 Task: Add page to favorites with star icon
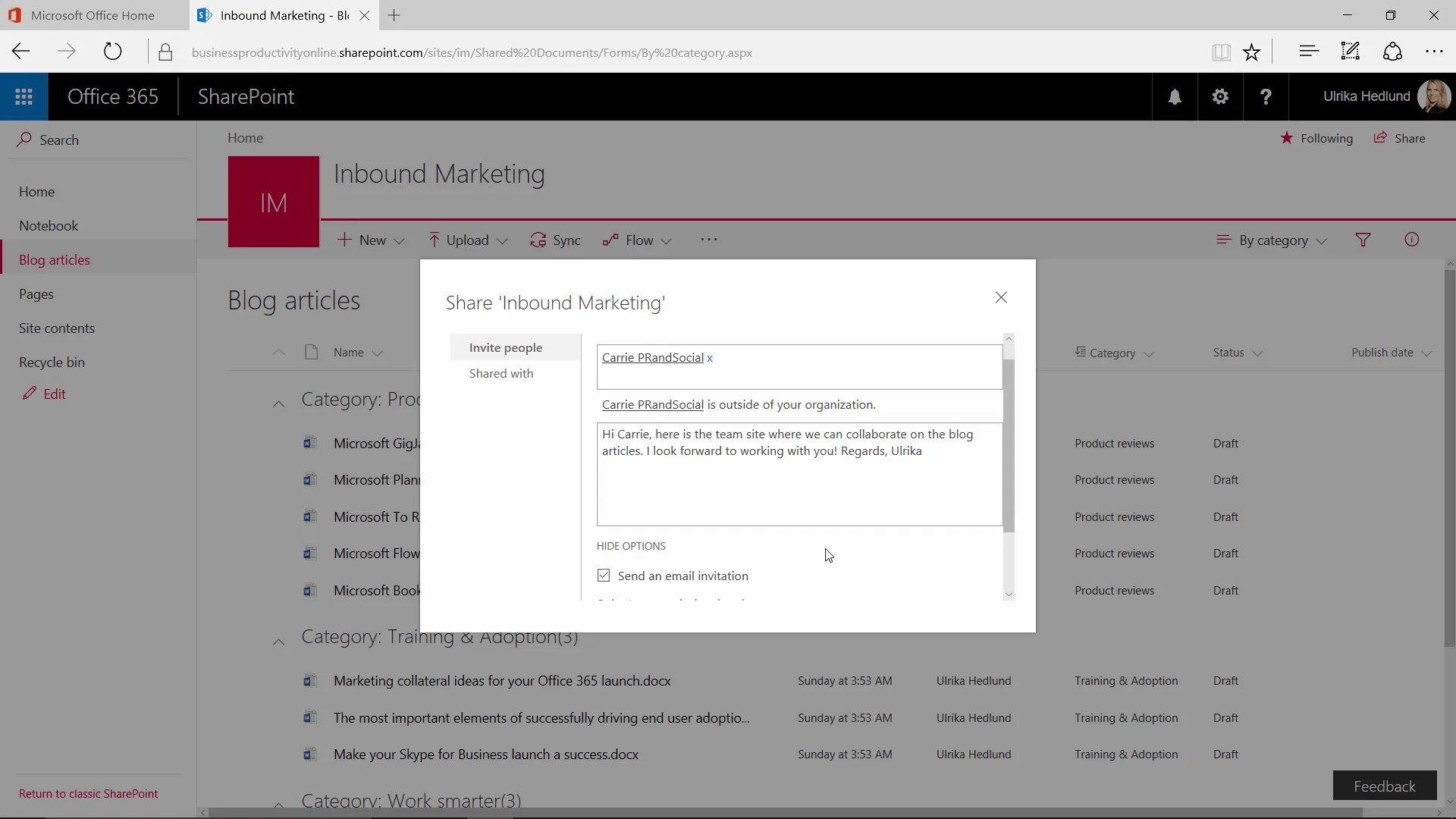(1251, 52)
